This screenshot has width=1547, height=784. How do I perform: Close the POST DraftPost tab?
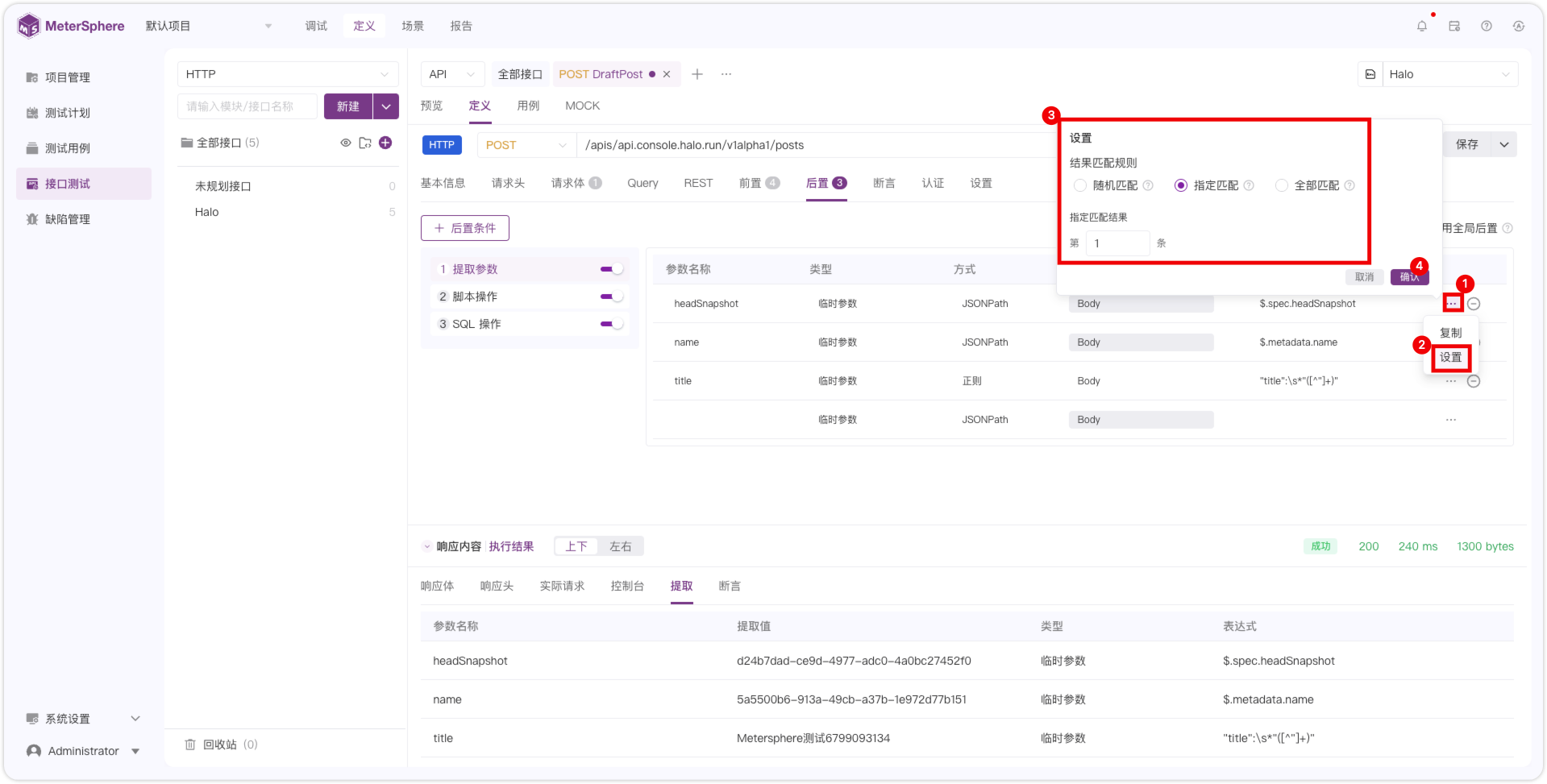667,74
